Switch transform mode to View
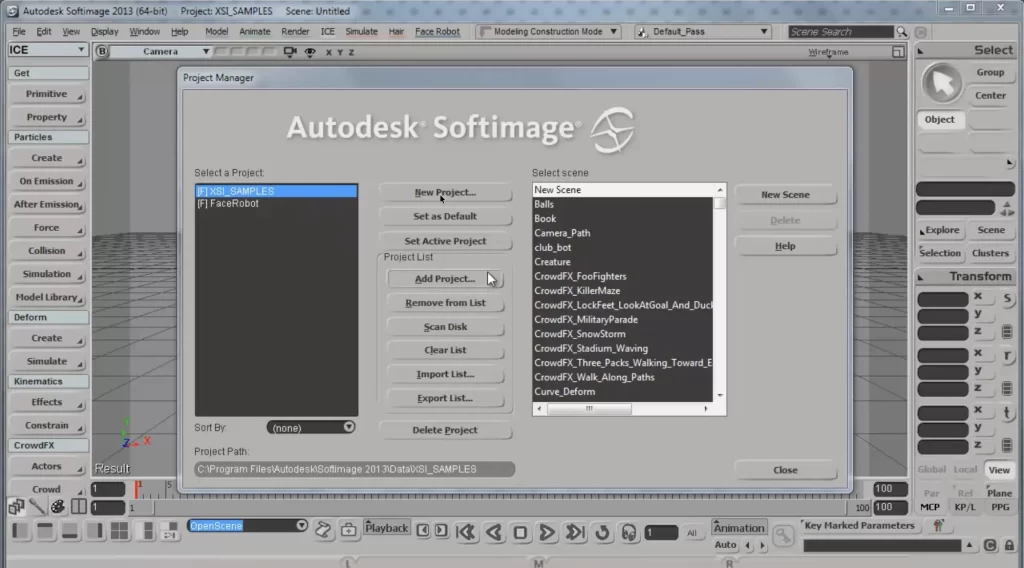The height and width of the screenshot is (568, 1024). click(999, 469)
